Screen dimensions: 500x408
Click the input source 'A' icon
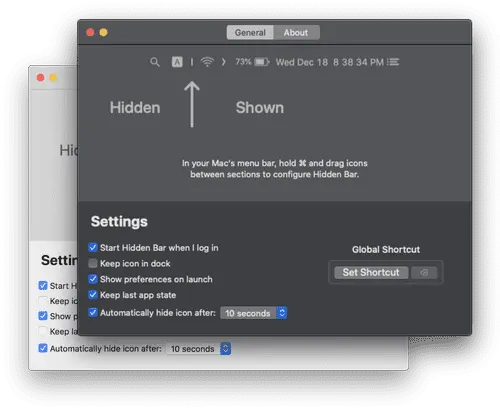click(177, 62)
